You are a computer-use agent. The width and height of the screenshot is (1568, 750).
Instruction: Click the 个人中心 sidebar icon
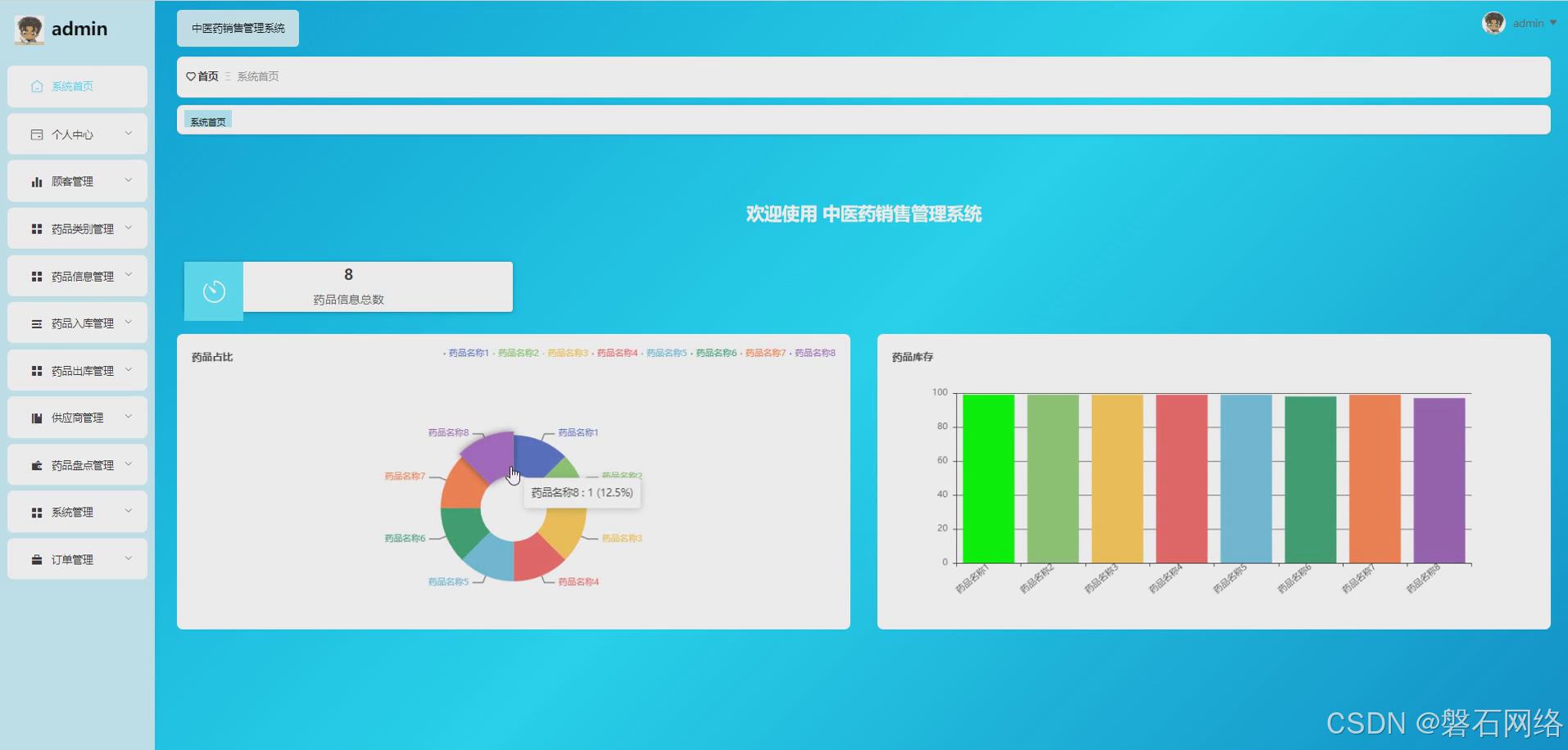coord(37,134)
